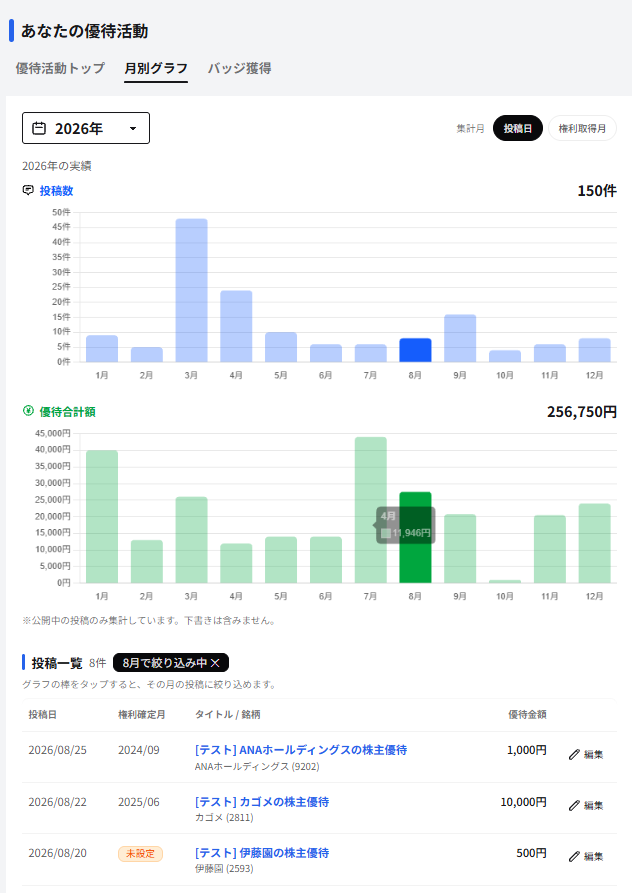Image resolution: width=632 pixels, height=893 pixels.
Task: Click the 10,000円 amount for カゴメ
Action: 523,802
